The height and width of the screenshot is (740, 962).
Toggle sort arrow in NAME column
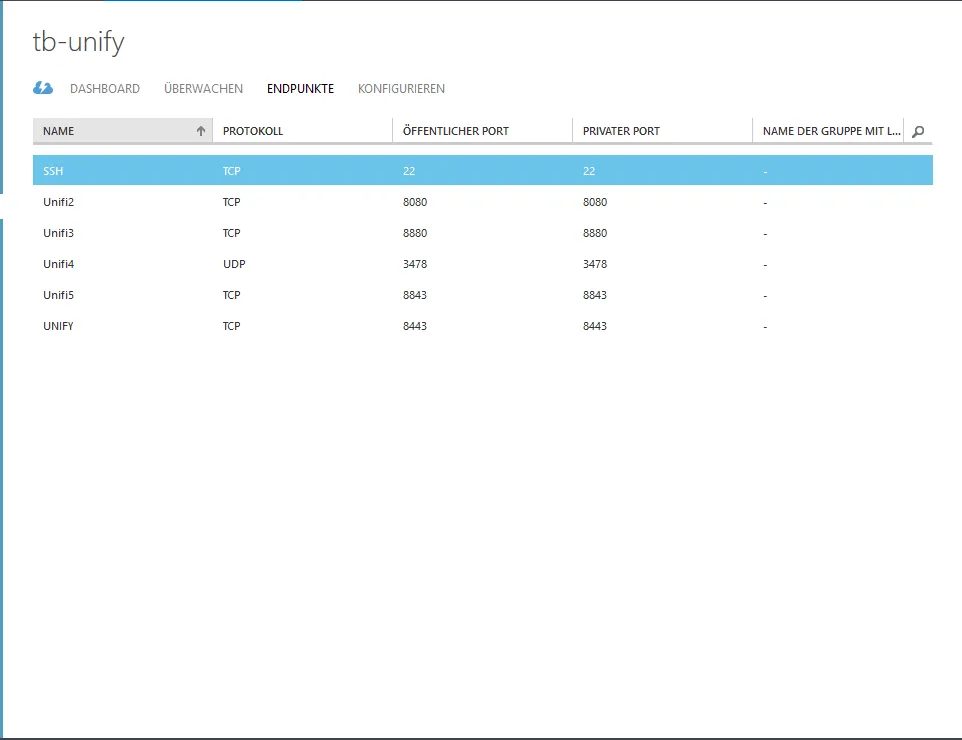coord(201,131)
